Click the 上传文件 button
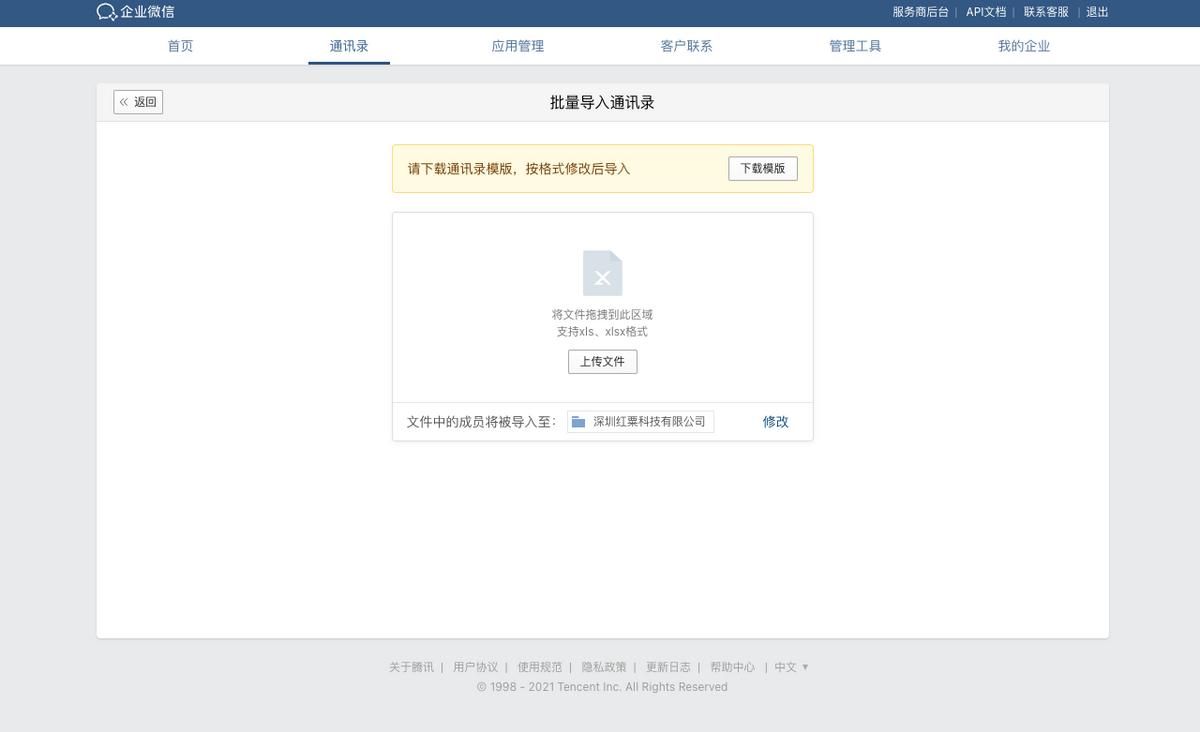The height and width of the screenshot is (732, 1200). [602, 361]
